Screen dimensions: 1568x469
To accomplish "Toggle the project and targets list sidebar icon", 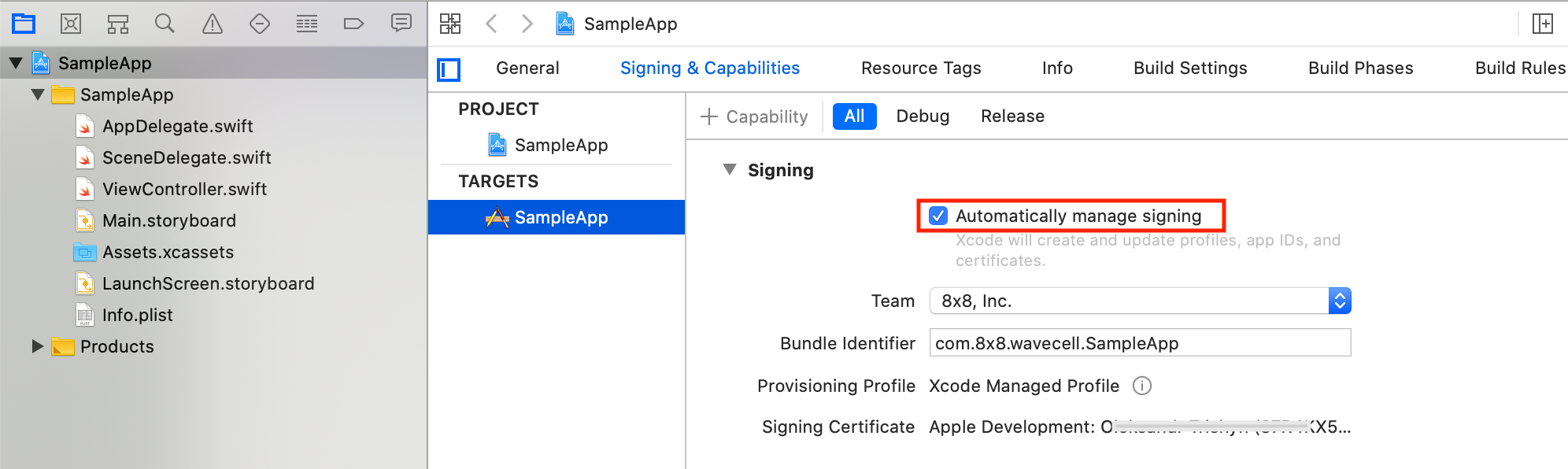I will (449, 70).
